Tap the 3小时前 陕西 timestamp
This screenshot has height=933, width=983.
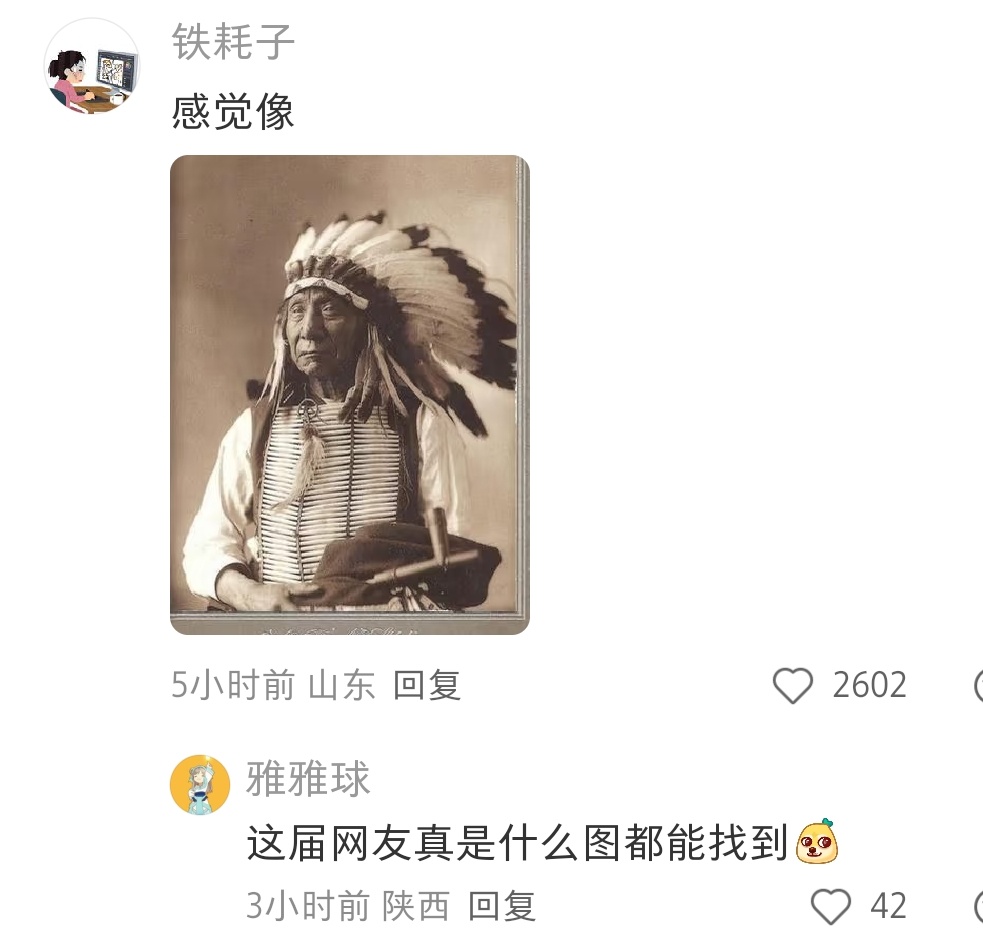point(348,906)
